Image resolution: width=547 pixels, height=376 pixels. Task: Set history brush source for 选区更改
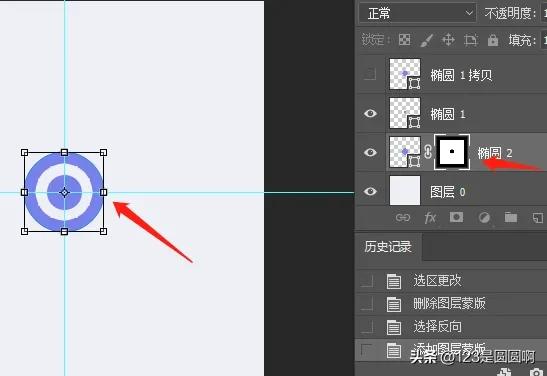tap(367, 281)
